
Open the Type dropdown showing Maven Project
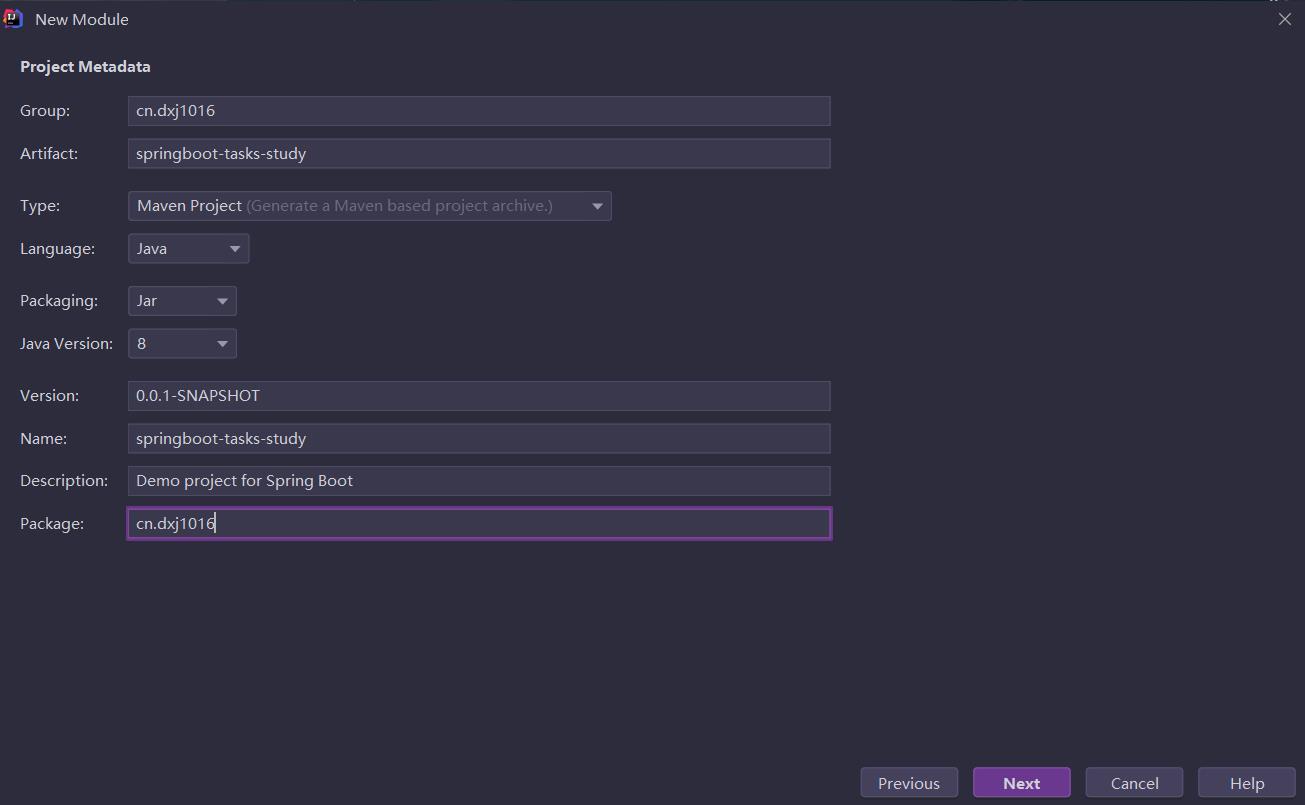(370, 206)
